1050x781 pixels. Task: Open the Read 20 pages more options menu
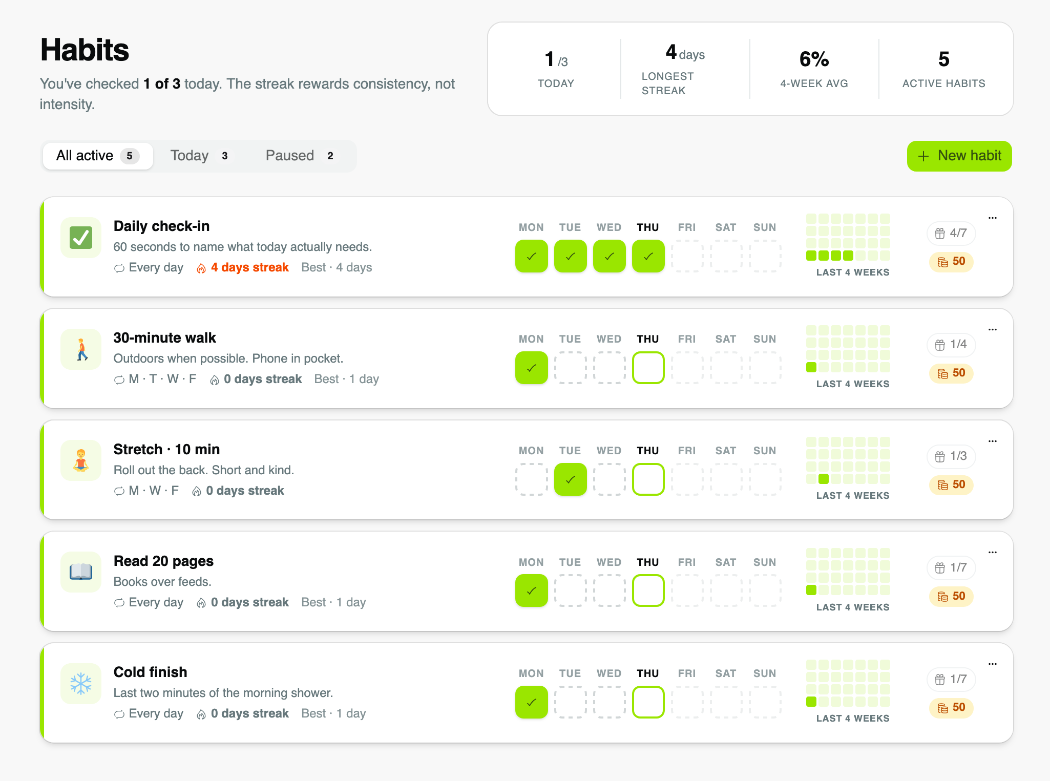click(x=992, y=553)
